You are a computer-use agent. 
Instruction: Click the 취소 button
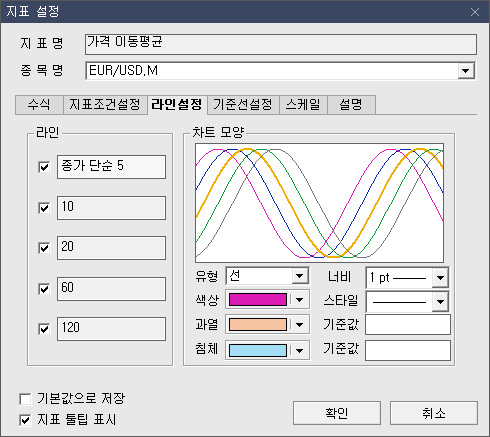click(434, 413)
